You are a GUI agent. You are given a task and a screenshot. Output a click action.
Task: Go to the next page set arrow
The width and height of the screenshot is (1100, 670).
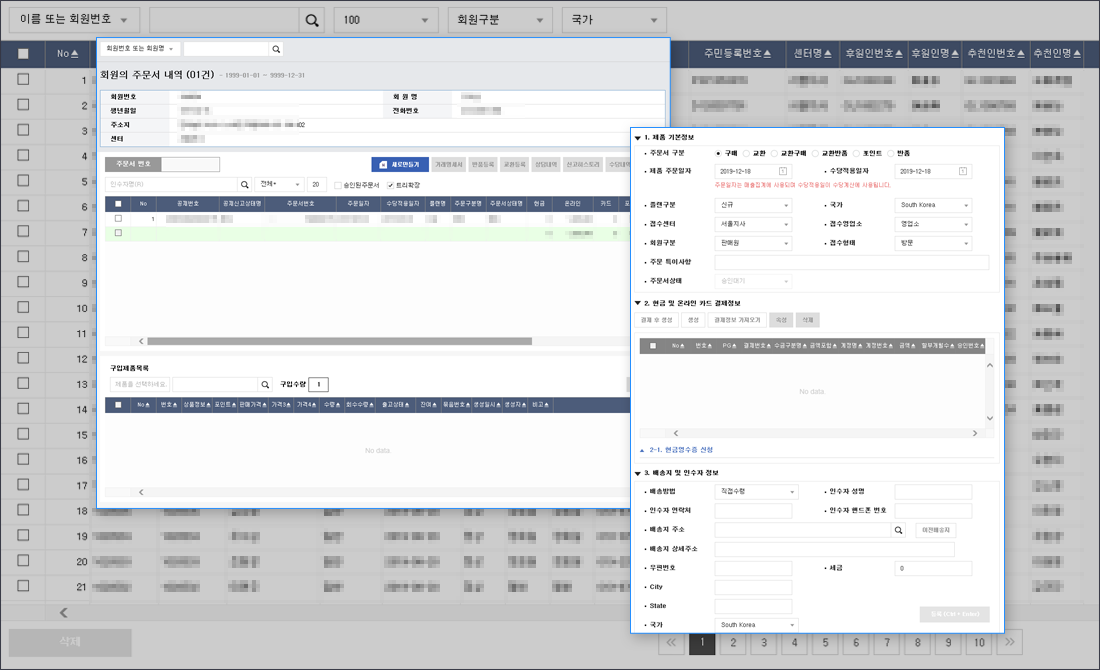pos(1010,643)
